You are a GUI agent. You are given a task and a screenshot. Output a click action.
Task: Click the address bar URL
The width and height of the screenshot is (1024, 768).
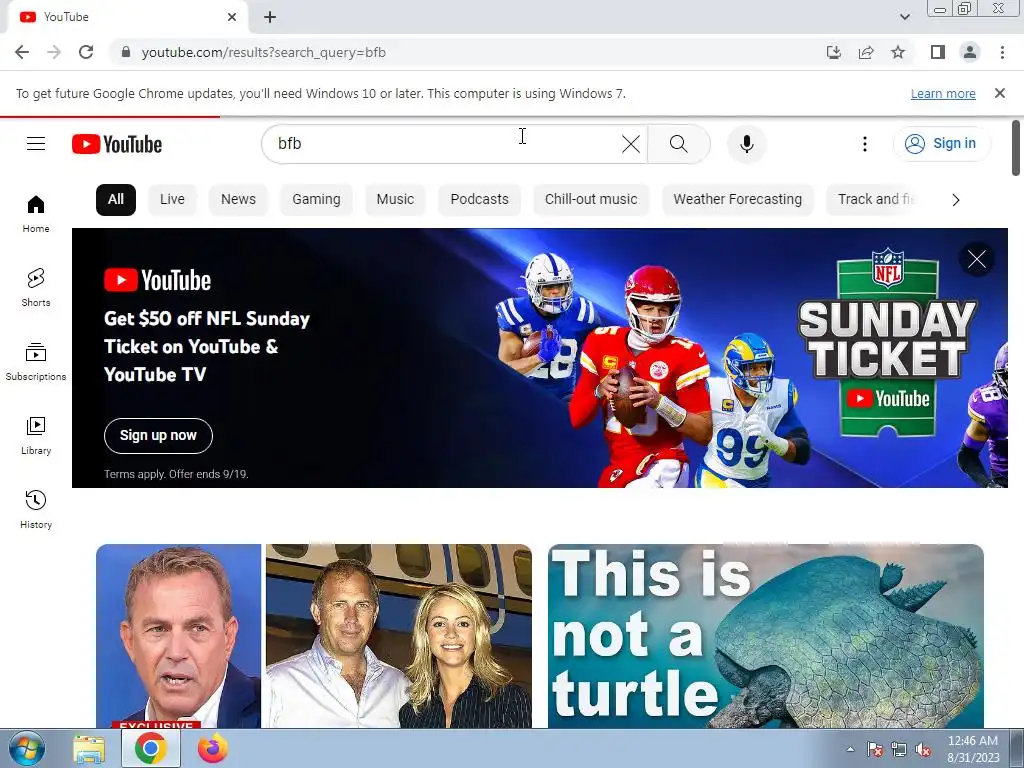(x=264, y=52)
